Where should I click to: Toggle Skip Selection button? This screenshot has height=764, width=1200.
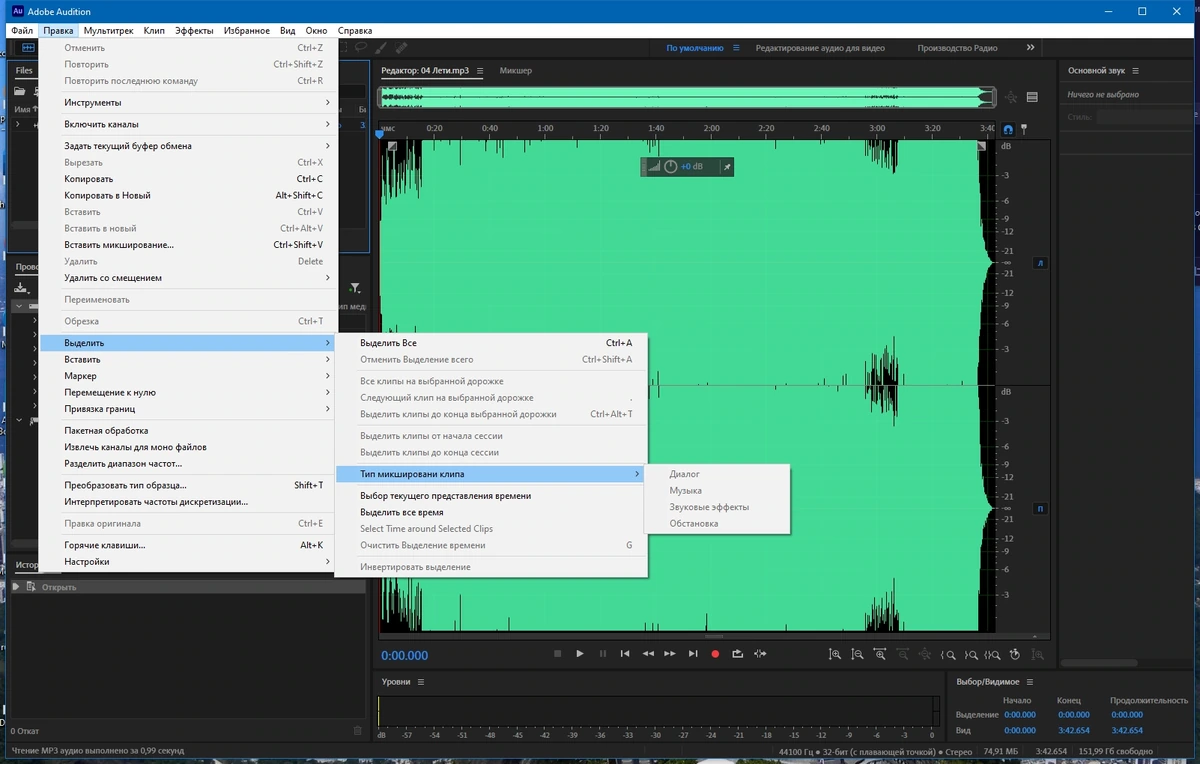tap(761, 654)
